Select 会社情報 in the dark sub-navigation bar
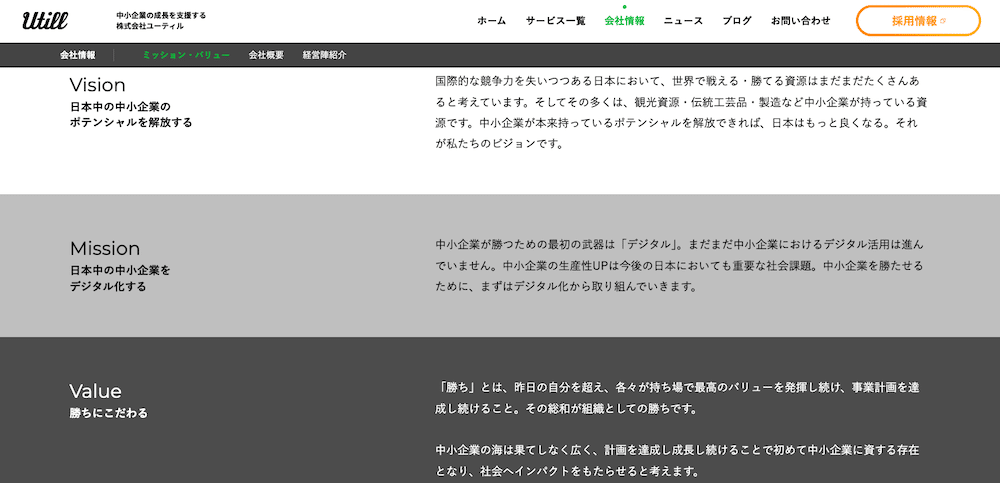The height and width of the screenshot is (483, 1000). 78,55
